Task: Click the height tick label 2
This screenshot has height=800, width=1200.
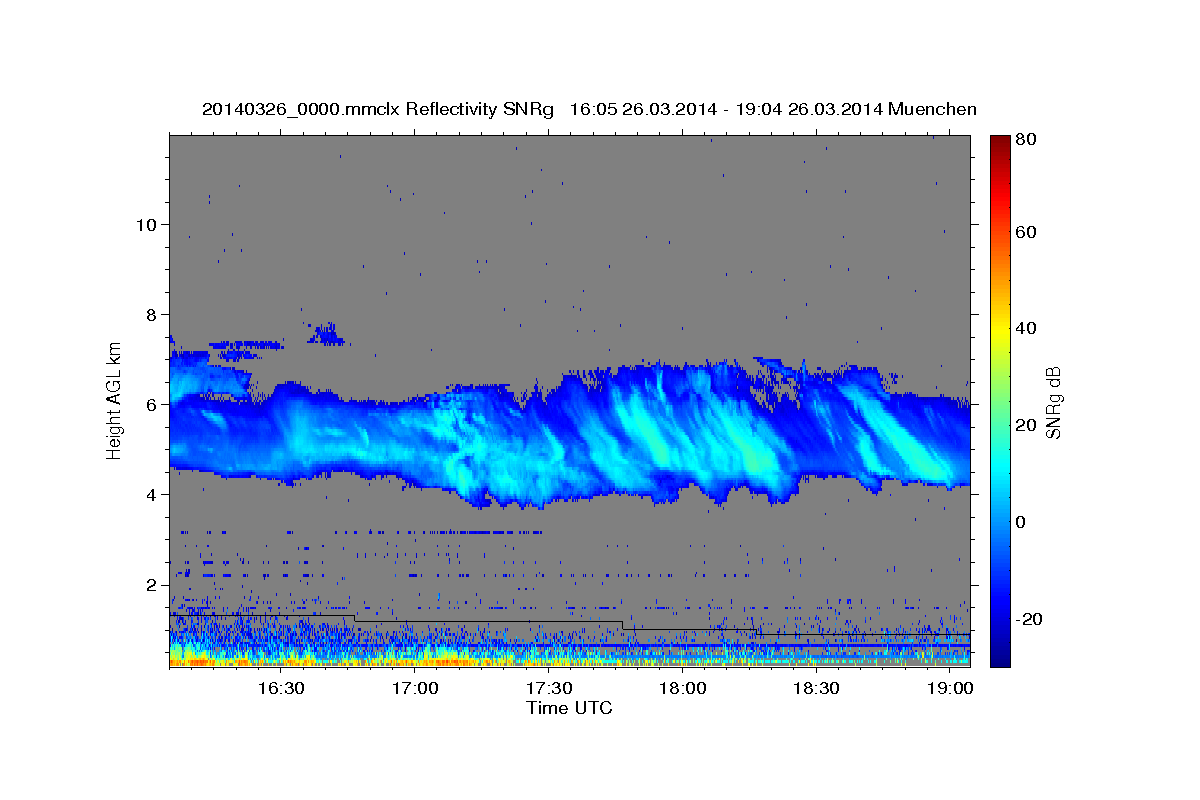Action: click(x=154, y=584)
